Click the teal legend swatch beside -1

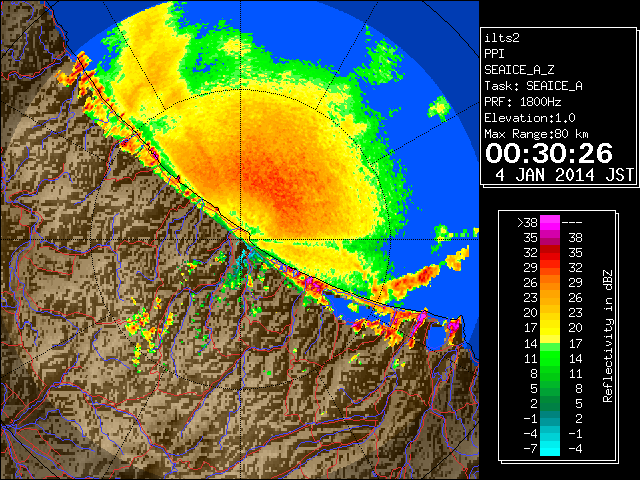click(x=550, y=418)
